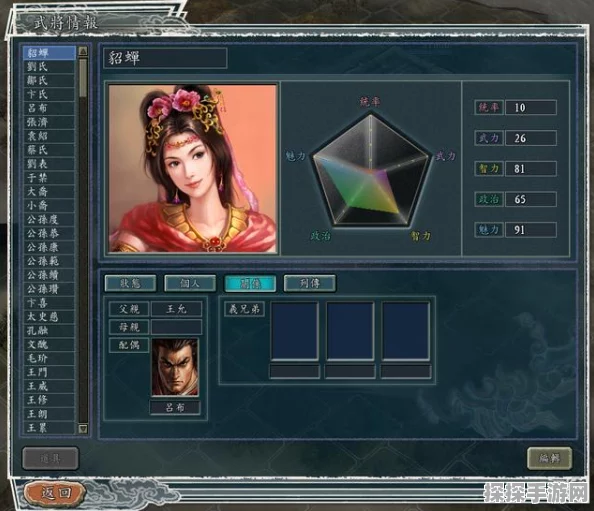The image size is (594, 511).
Task: Click the 政治 value field showing 65
Action: click(x=531, y=199)
